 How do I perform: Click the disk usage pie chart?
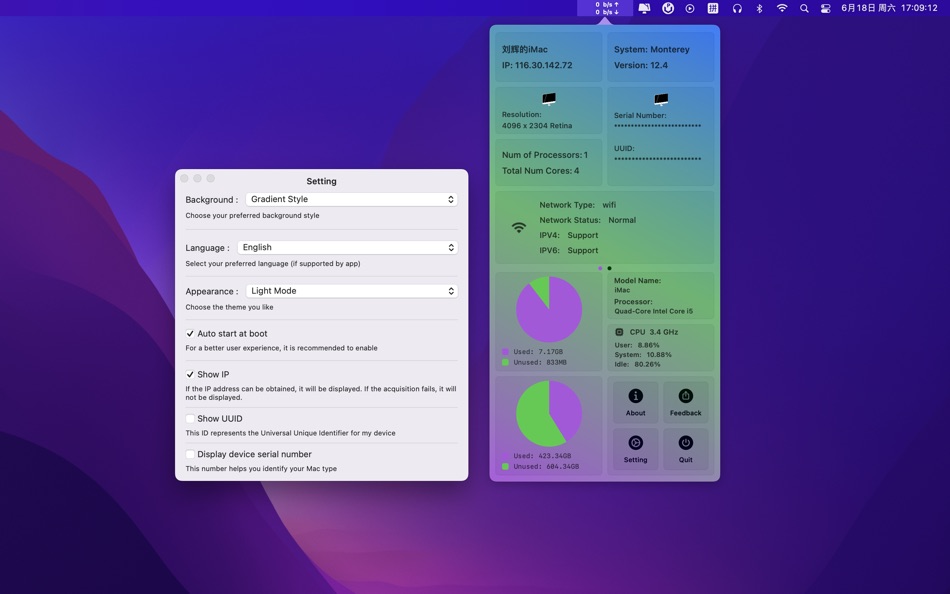[549, 413]
